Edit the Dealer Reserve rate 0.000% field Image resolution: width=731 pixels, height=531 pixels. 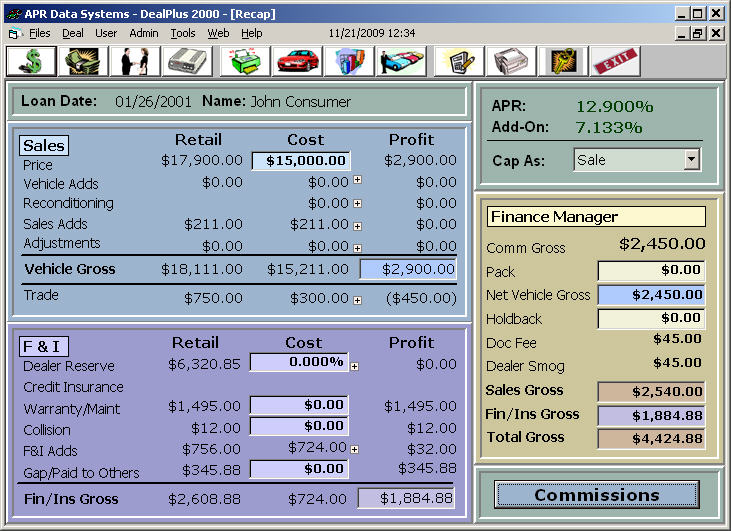tap(299, 362)
